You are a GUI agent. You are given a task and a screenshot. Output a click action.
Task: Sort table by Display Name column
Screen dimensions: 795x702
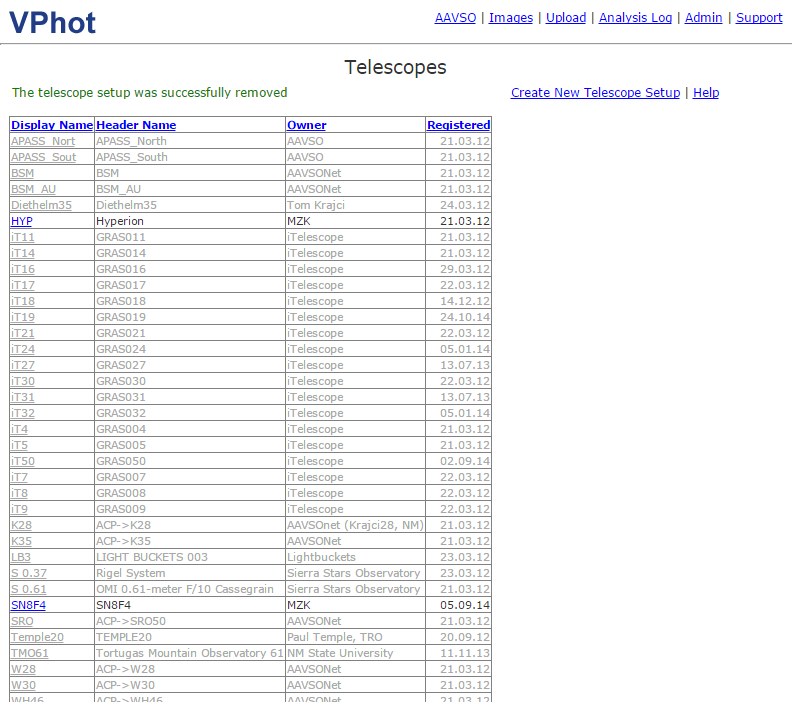pos(52,125)
